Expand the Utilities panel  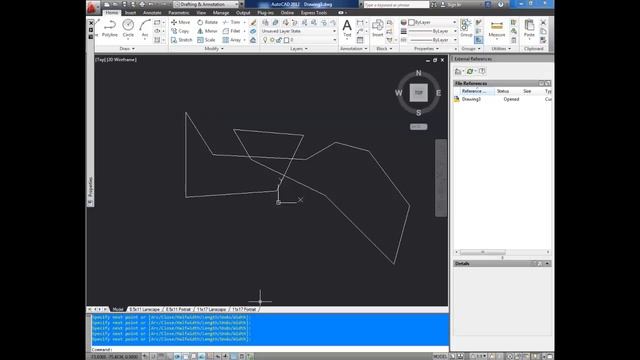501,49
